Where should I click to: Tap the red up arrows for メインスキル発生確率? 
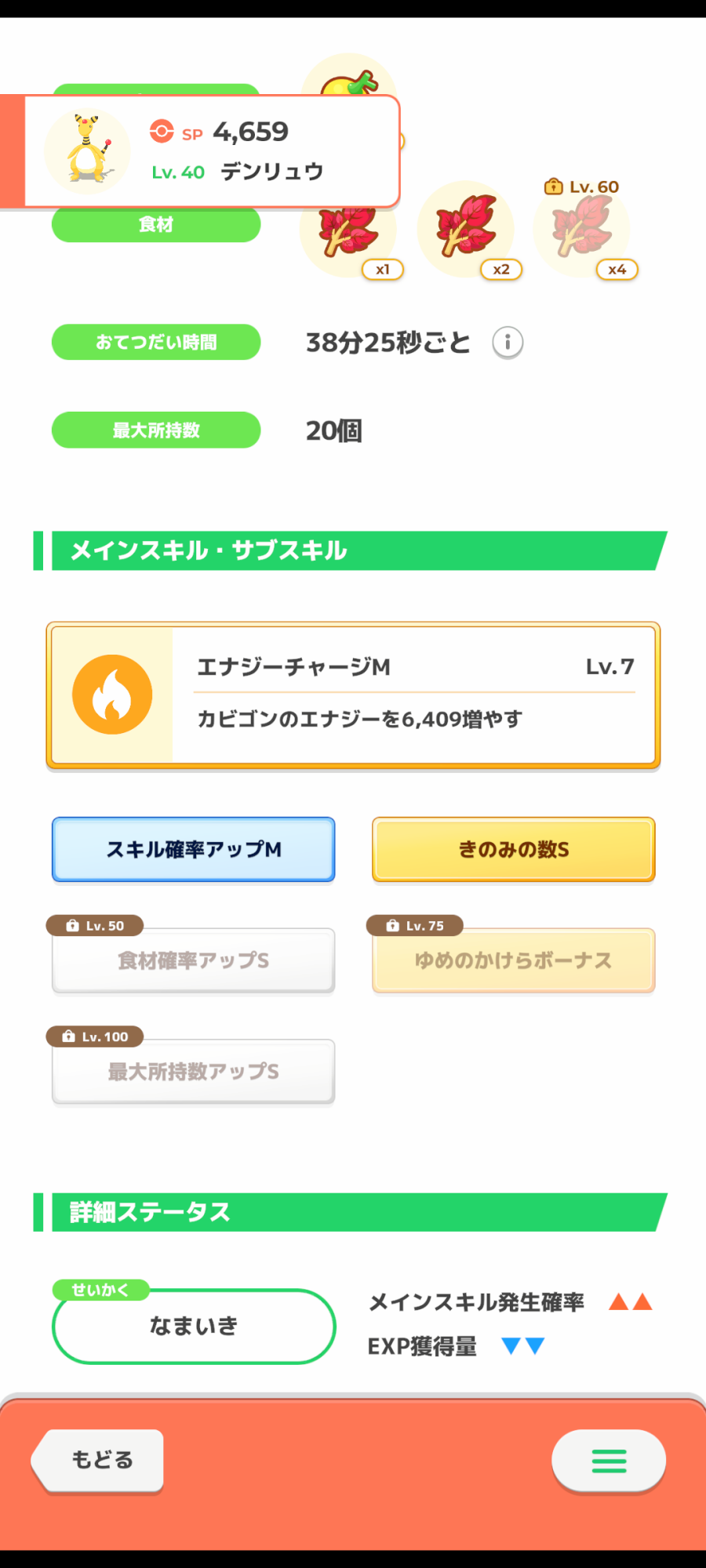tap(631, 1302)
